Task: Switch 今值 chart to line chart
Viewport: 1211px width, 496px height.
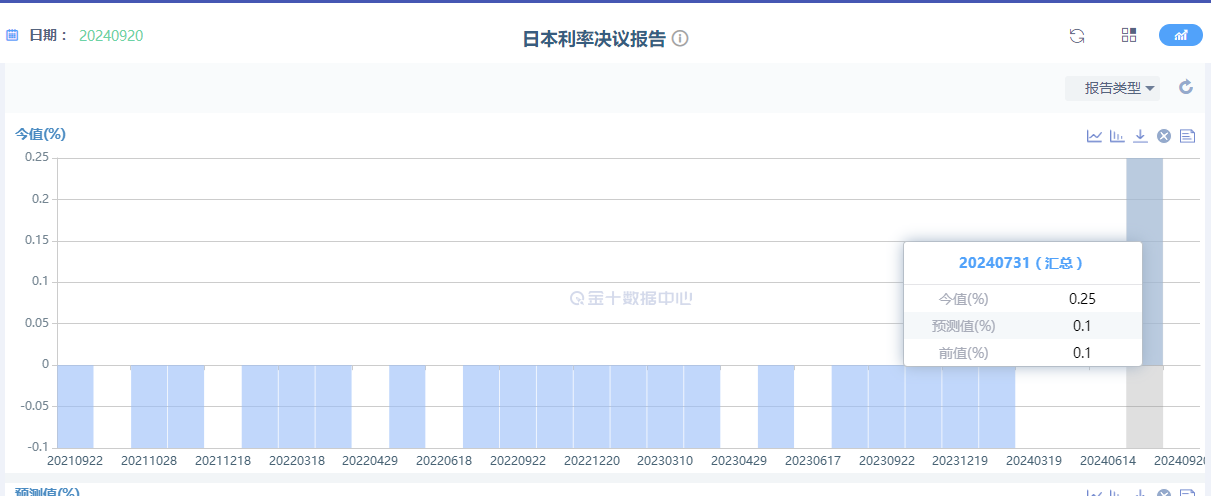Action: 1094,136
